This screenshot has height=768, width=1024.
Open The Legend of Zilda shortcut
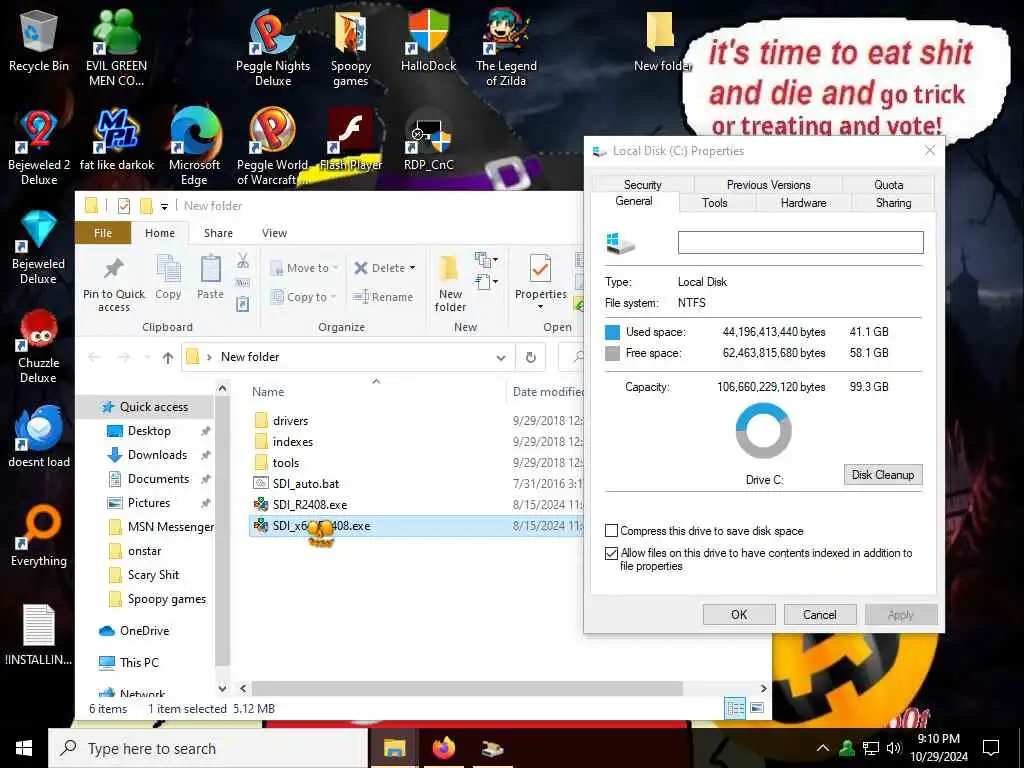point(506,48)
